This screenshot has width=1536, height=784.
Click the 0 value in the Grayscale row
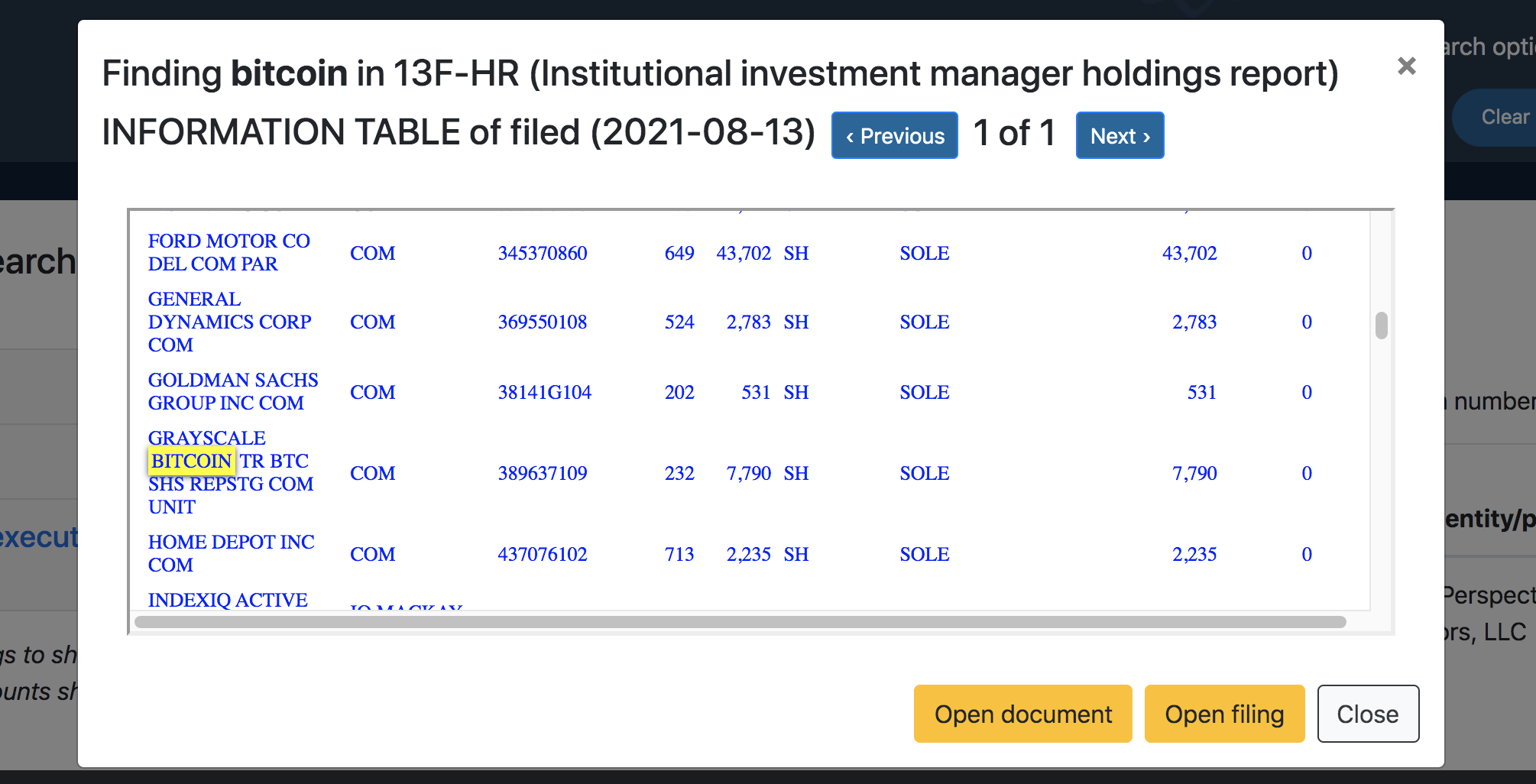pos(1307,473)
